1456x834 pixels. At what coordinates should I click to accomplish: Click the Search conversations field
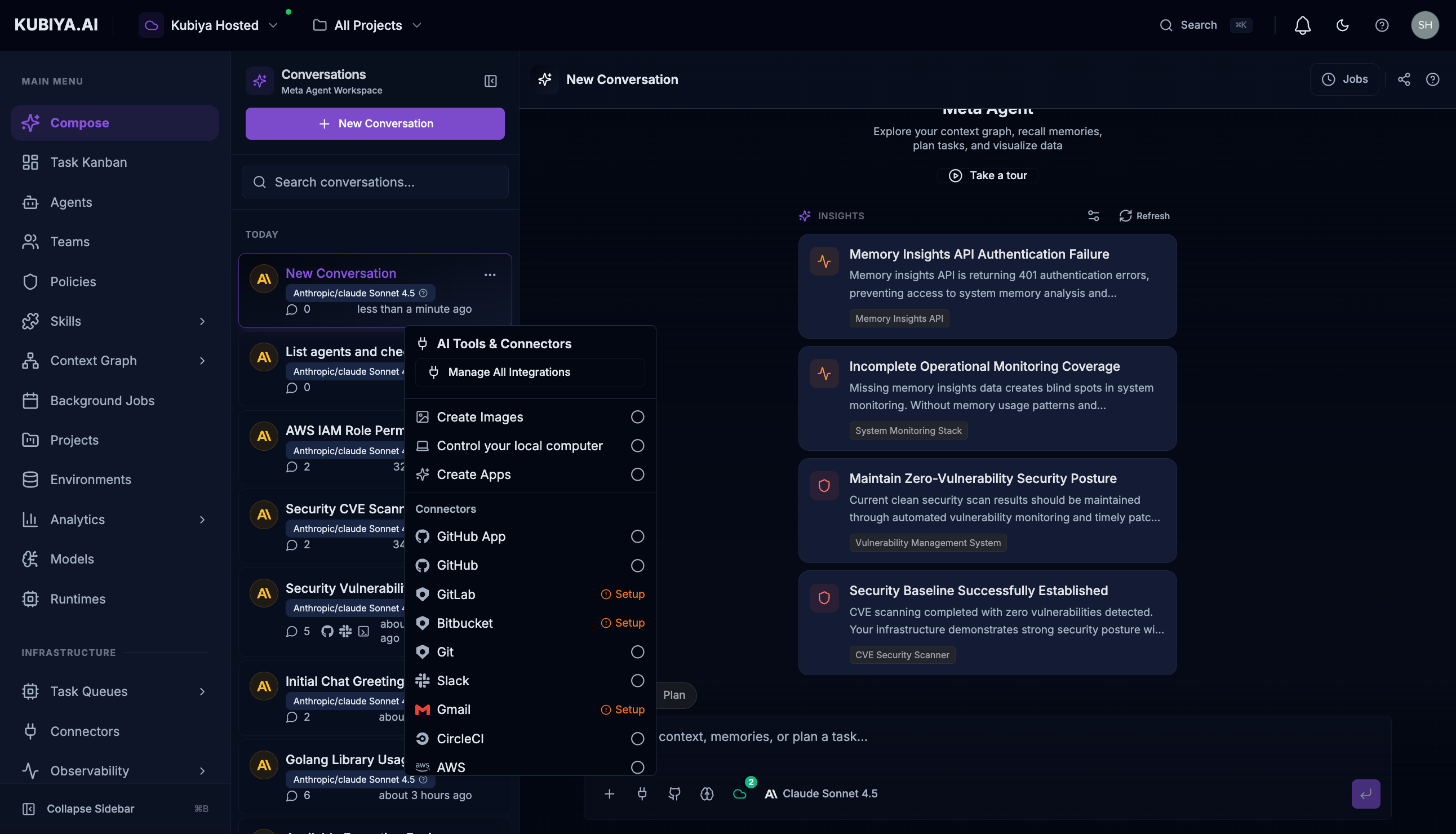[x=375, y=182]
